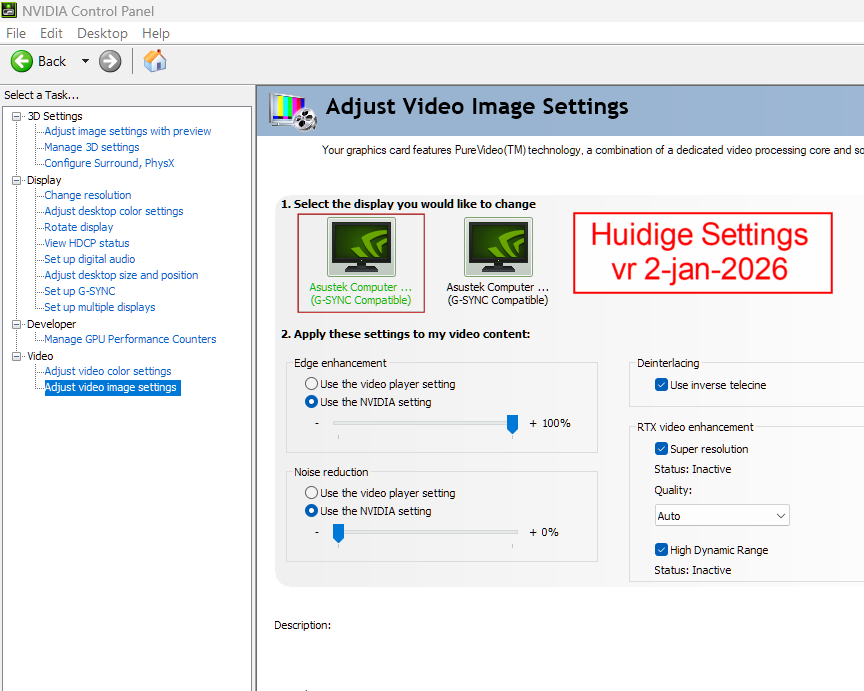Viewport: 864px width, 691px height.
Task: Select the first Asustek Computer display icon
Action: pyautogui.click(x=361, y=246)
